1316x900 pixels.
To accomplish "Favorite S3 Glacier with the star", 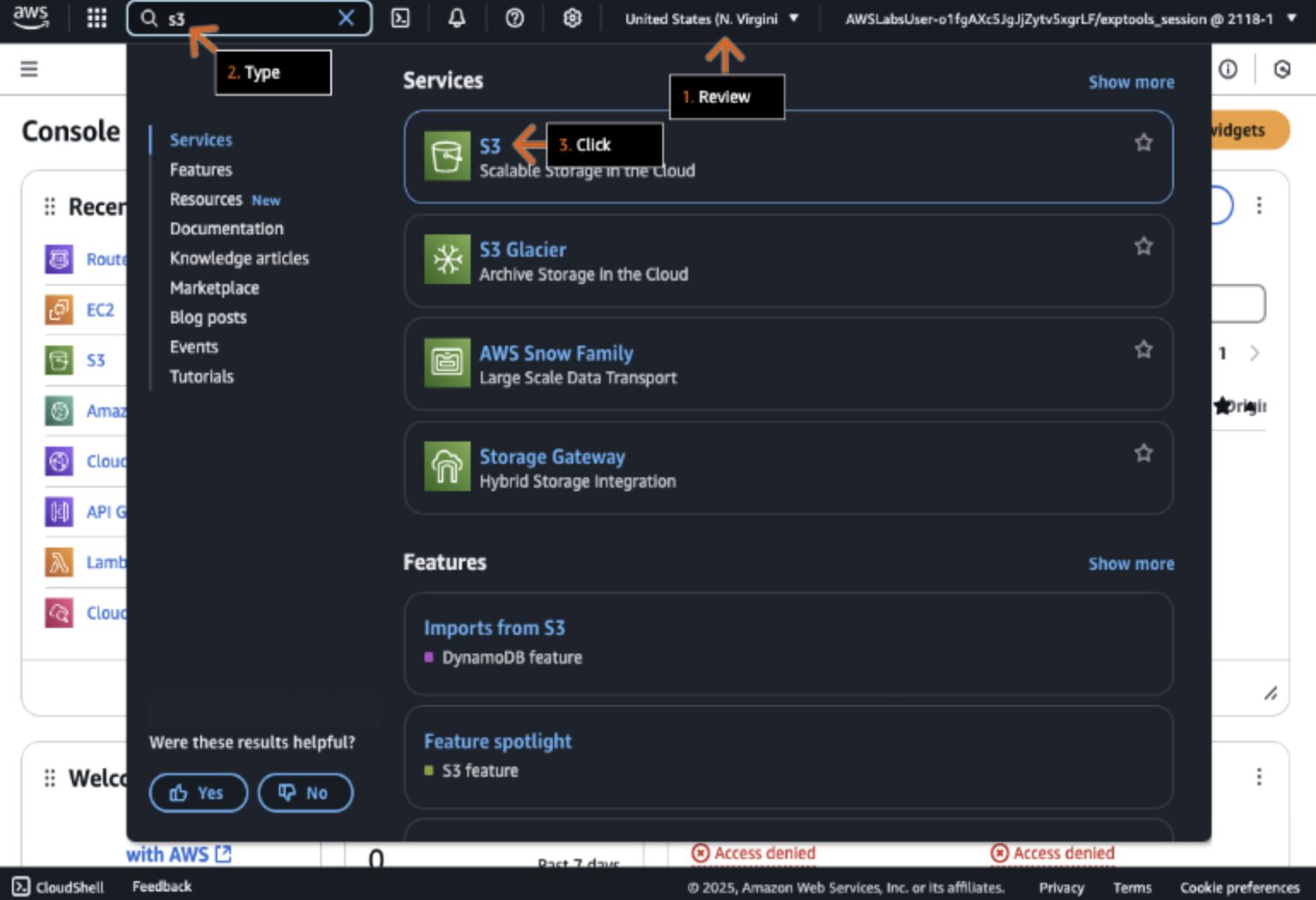I will pyautogui.click(x=1143, y=246).
